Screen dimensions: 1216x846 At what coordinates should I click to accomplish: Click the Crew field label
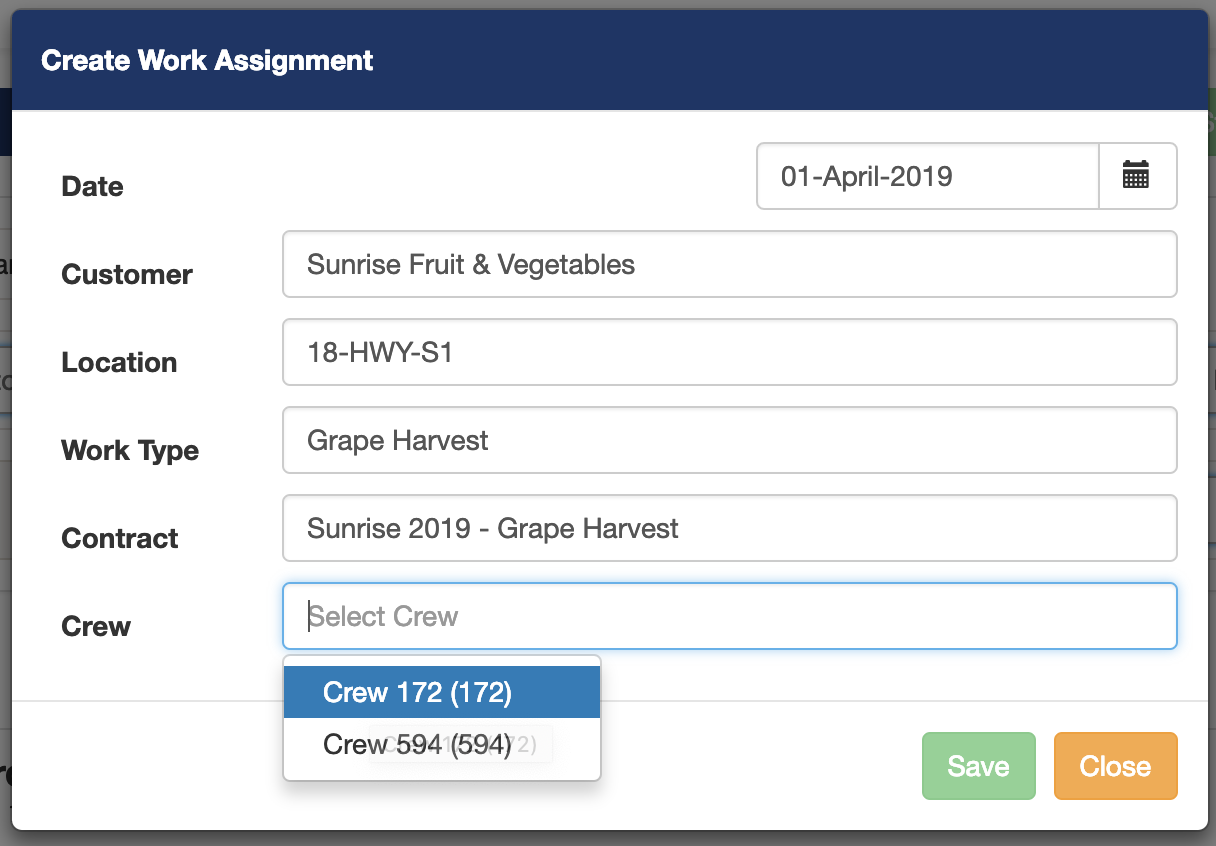pyautogui.click(x=95, y=626)
